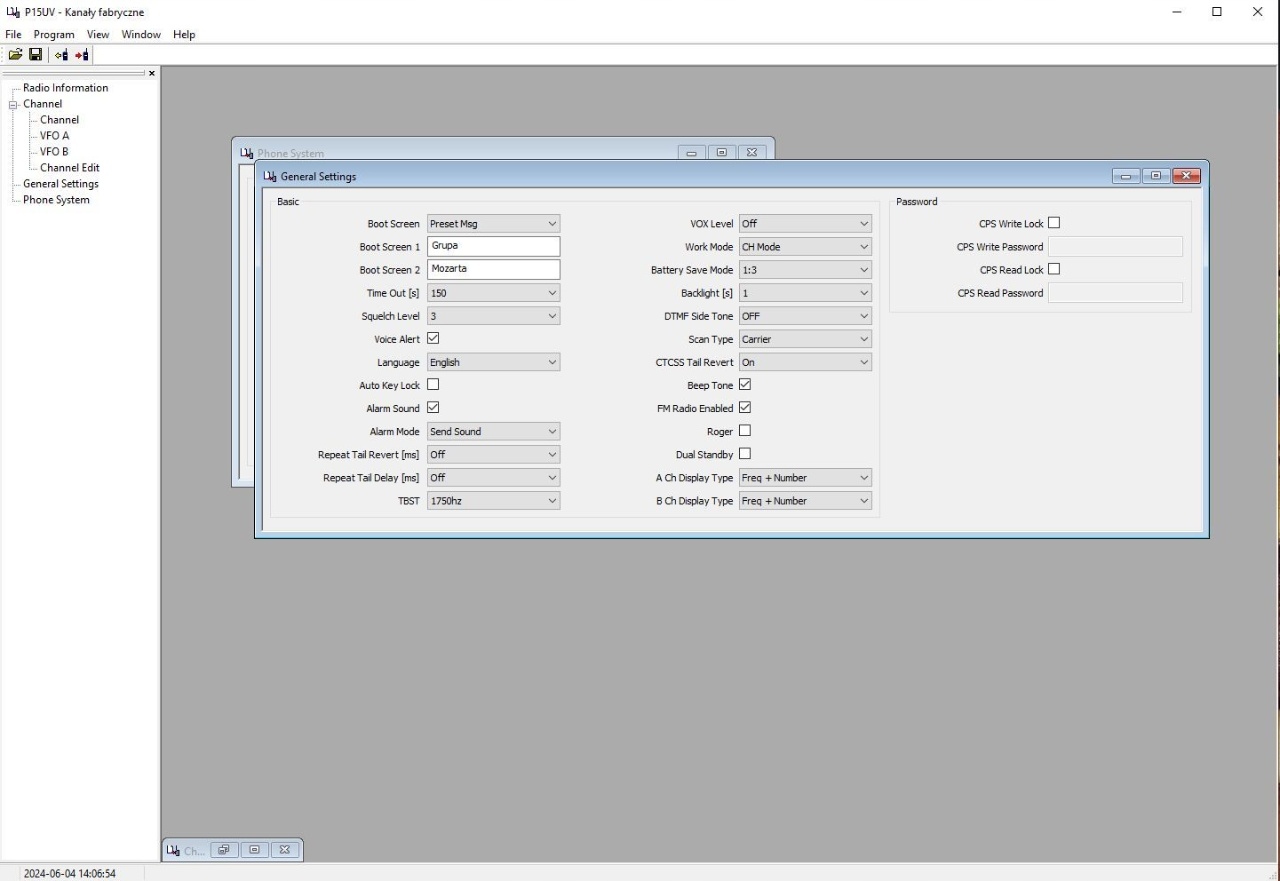Collapse the Channel tree node
1280x881 pixels.
tap(14, 104)
